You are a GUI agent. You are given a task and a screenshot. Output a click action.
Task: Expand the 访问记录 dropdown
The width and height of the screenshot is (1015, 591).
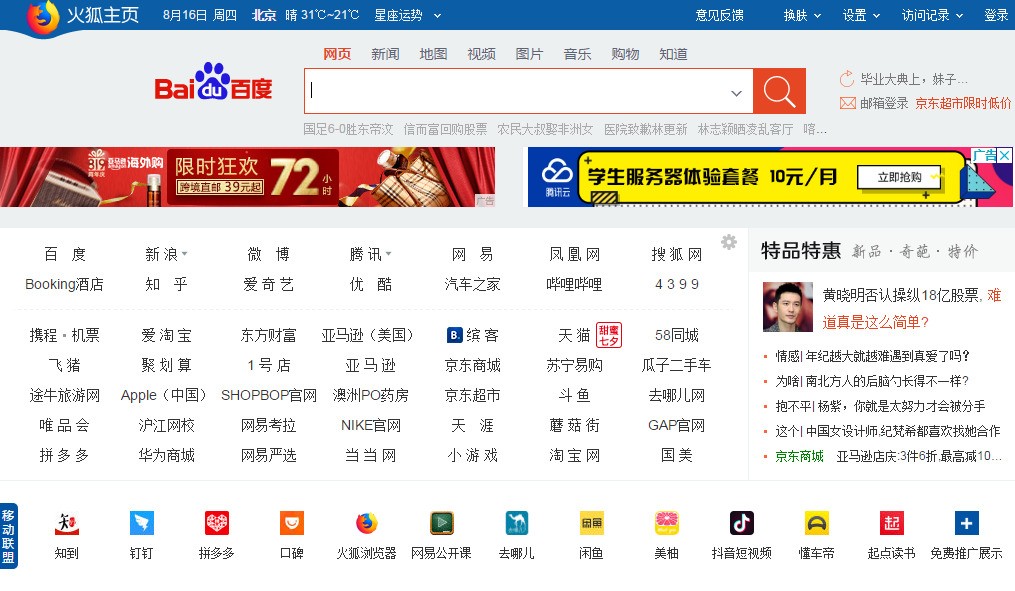[x=959, y=16]
